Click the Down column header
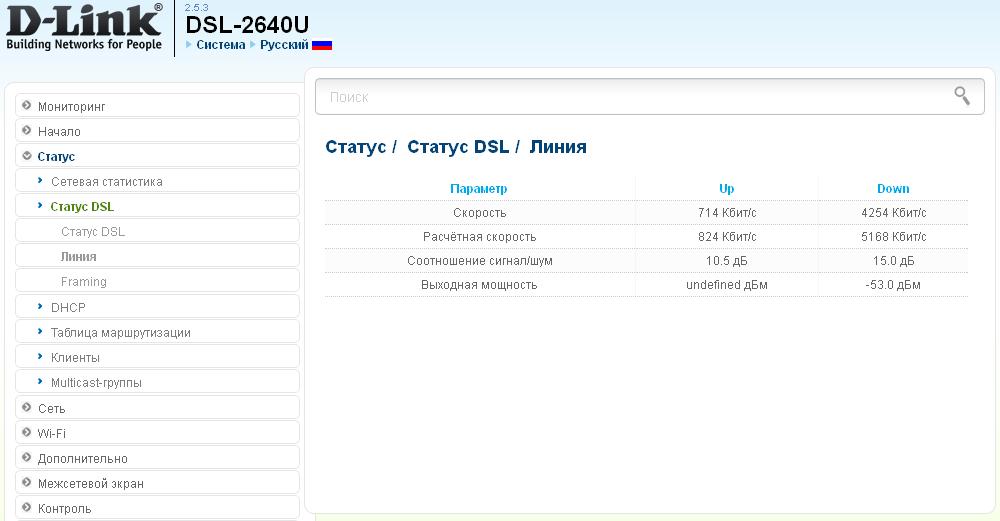 pyautogui.click(x=893, y=189)
